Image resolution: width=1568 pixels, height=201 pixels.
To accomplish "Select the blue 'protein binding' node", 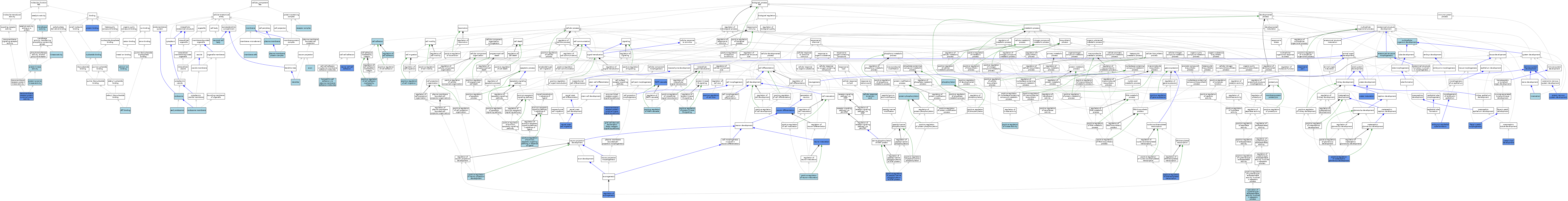I will pyautogui.click(x=92, y=28).
